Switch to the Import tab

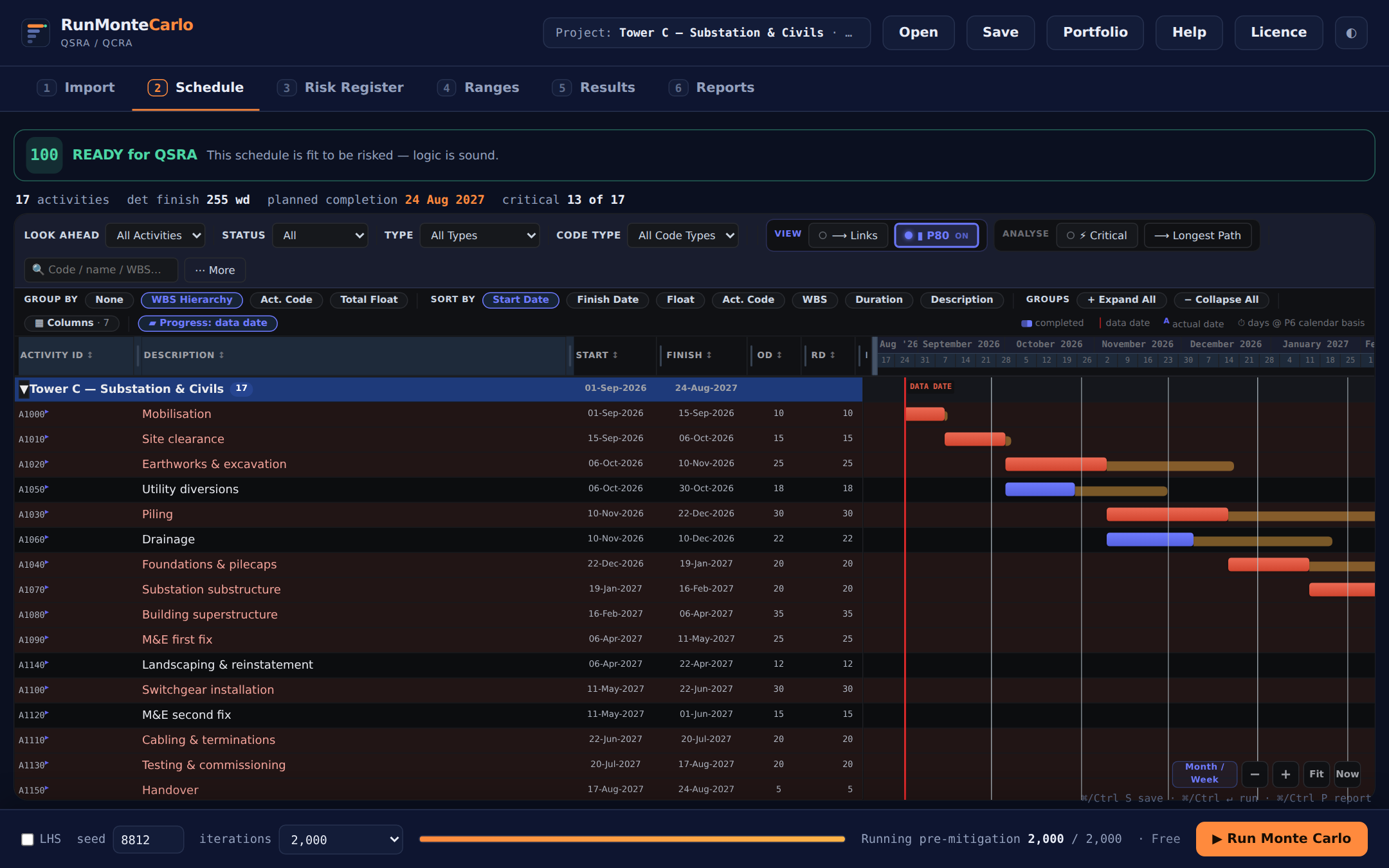(76, 87)
